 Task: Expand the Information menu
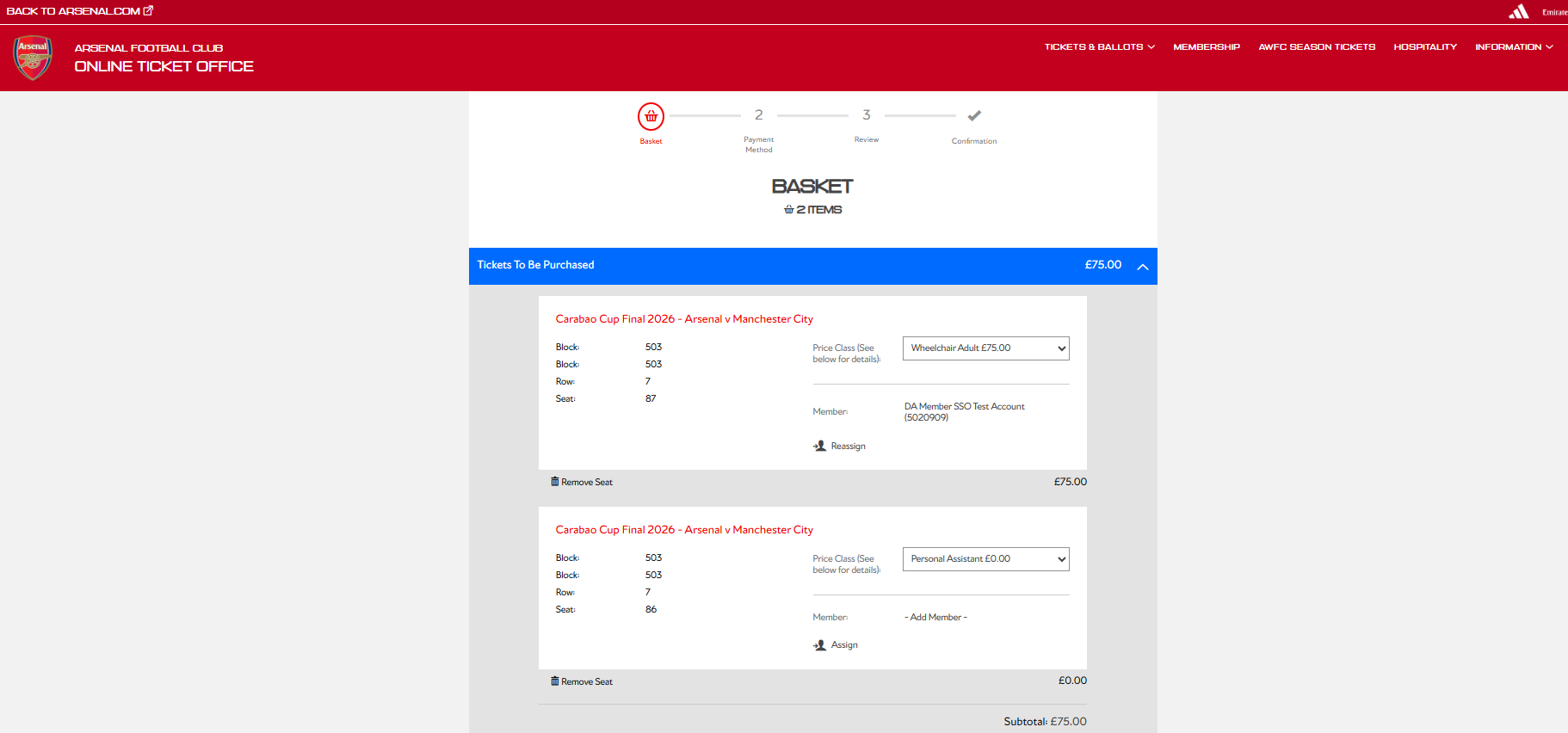point(1514,47)
